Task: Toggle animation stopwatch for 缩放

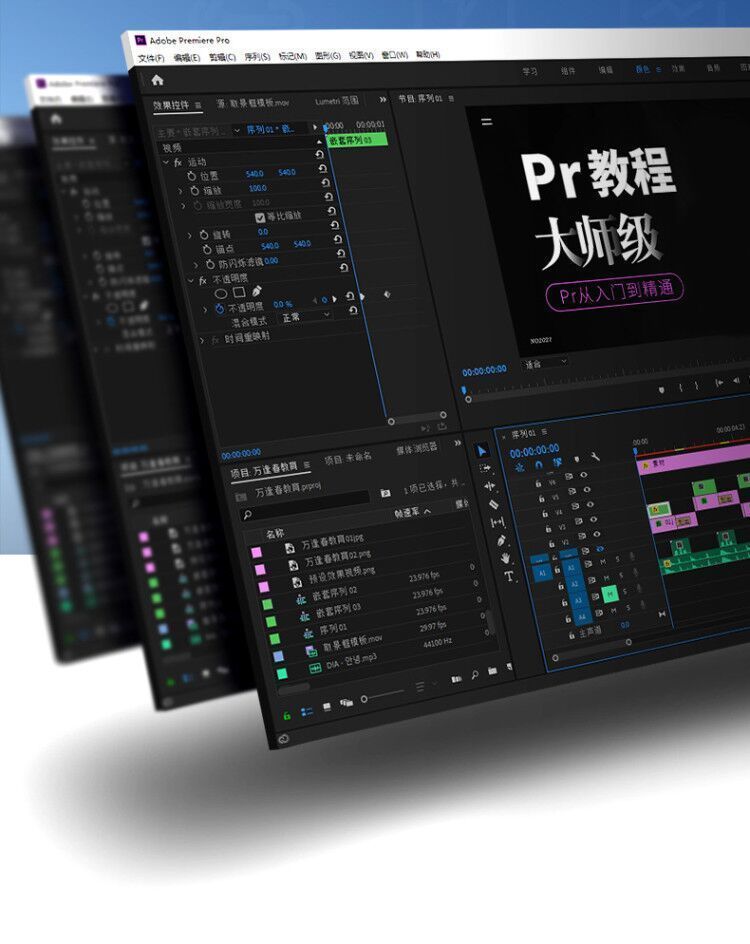Action: pos(194,191)
